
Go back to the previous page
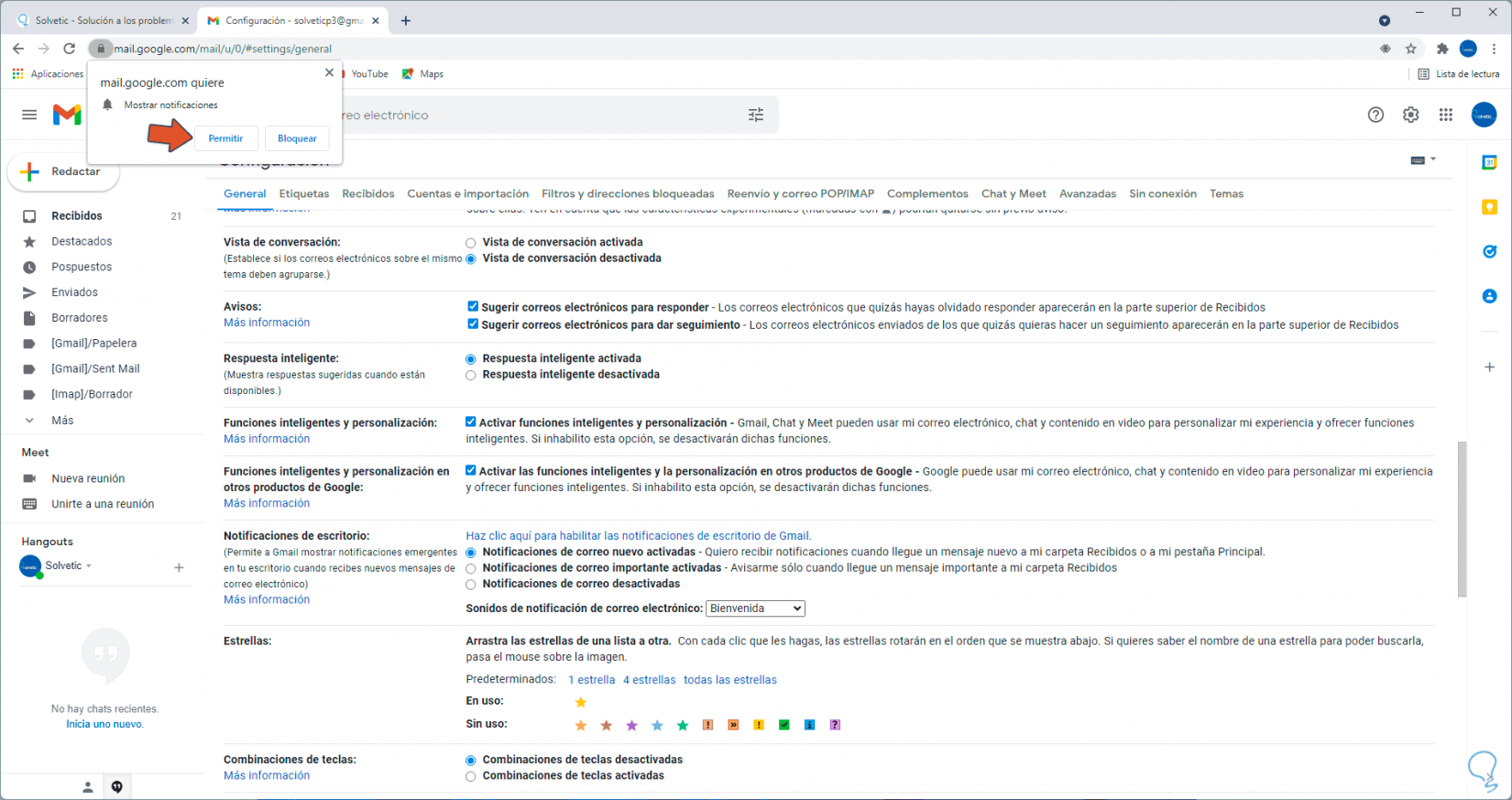[18, 49]
